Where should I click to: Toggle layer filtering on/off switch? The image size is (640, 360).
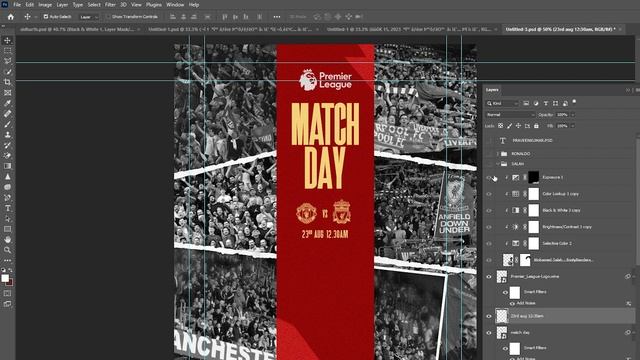[575, 101]
